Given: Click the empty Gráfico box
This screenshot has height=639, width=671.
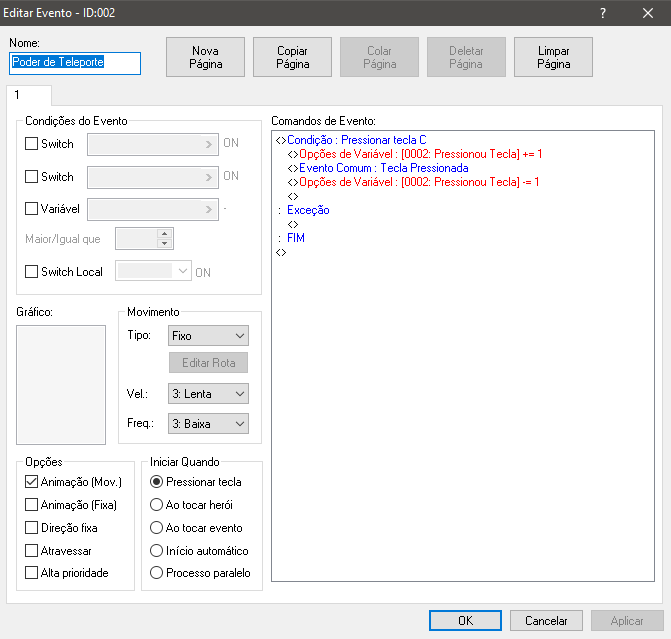Looking at the screenshot, I should pyautogui.click(x=61, y=385).
